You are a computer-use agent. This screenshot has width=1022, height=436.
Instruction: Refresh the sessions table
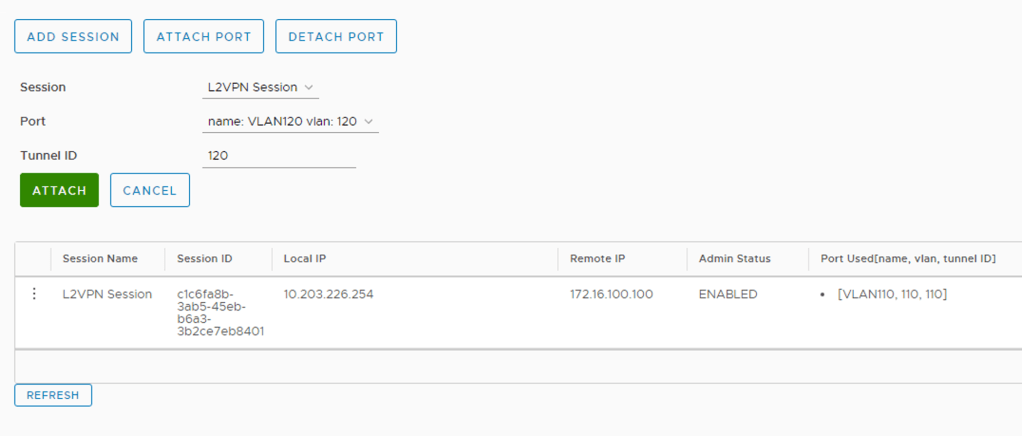click(53, 395)
